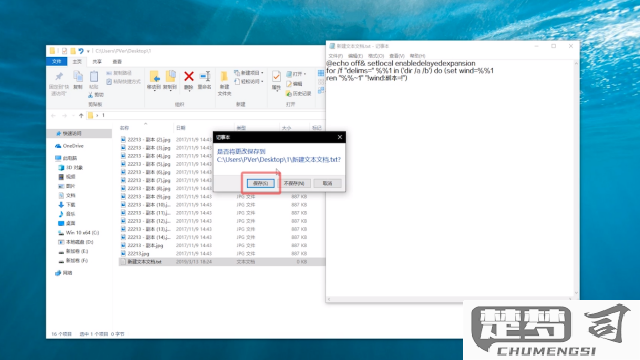
Task: Select OneDrive in the navigation pane
Action: 69,146
